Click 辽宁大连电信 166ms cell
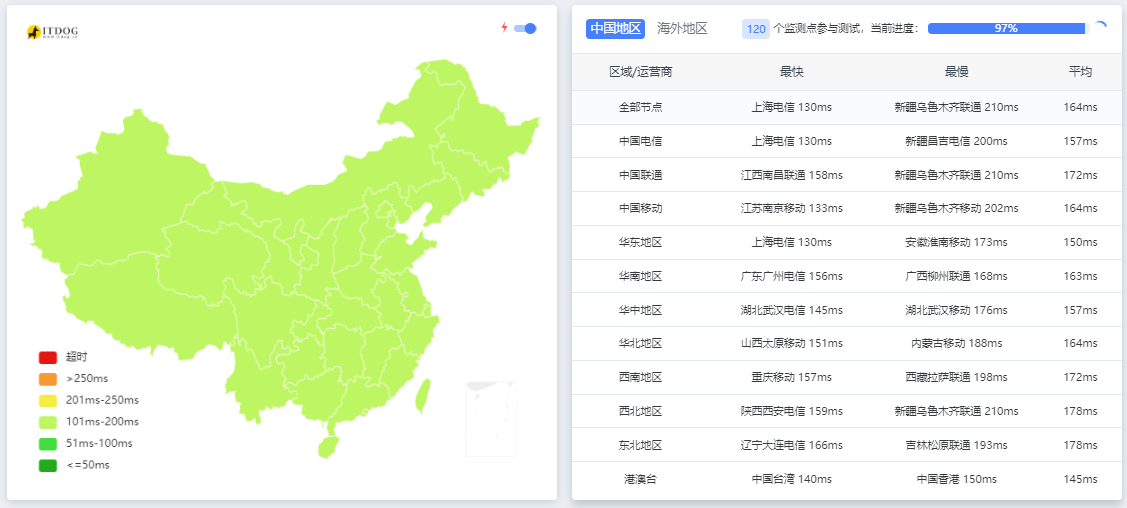The image size is (1127, 508). pos(791,445)
